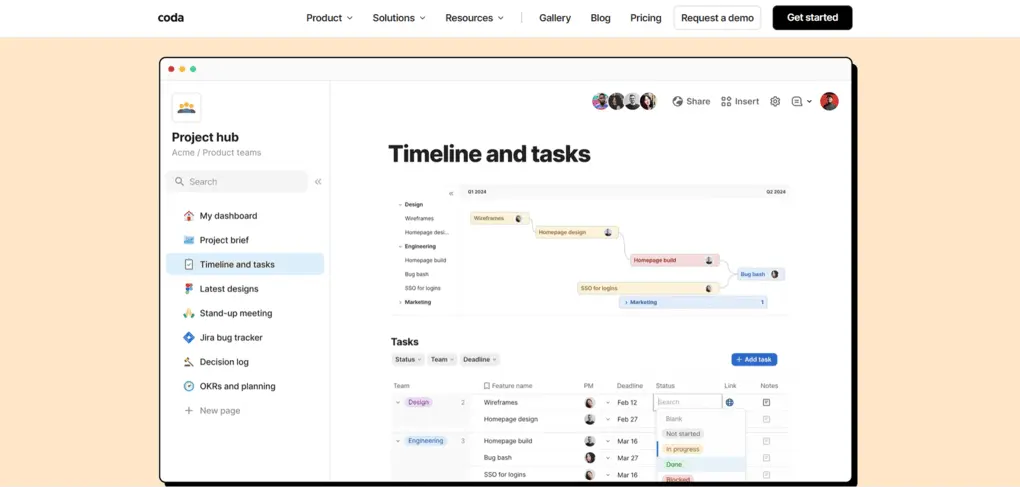This screenshot has height=487, width=1020.
Task: Open the Solutions menu
Action: click(x=399, y=18)
